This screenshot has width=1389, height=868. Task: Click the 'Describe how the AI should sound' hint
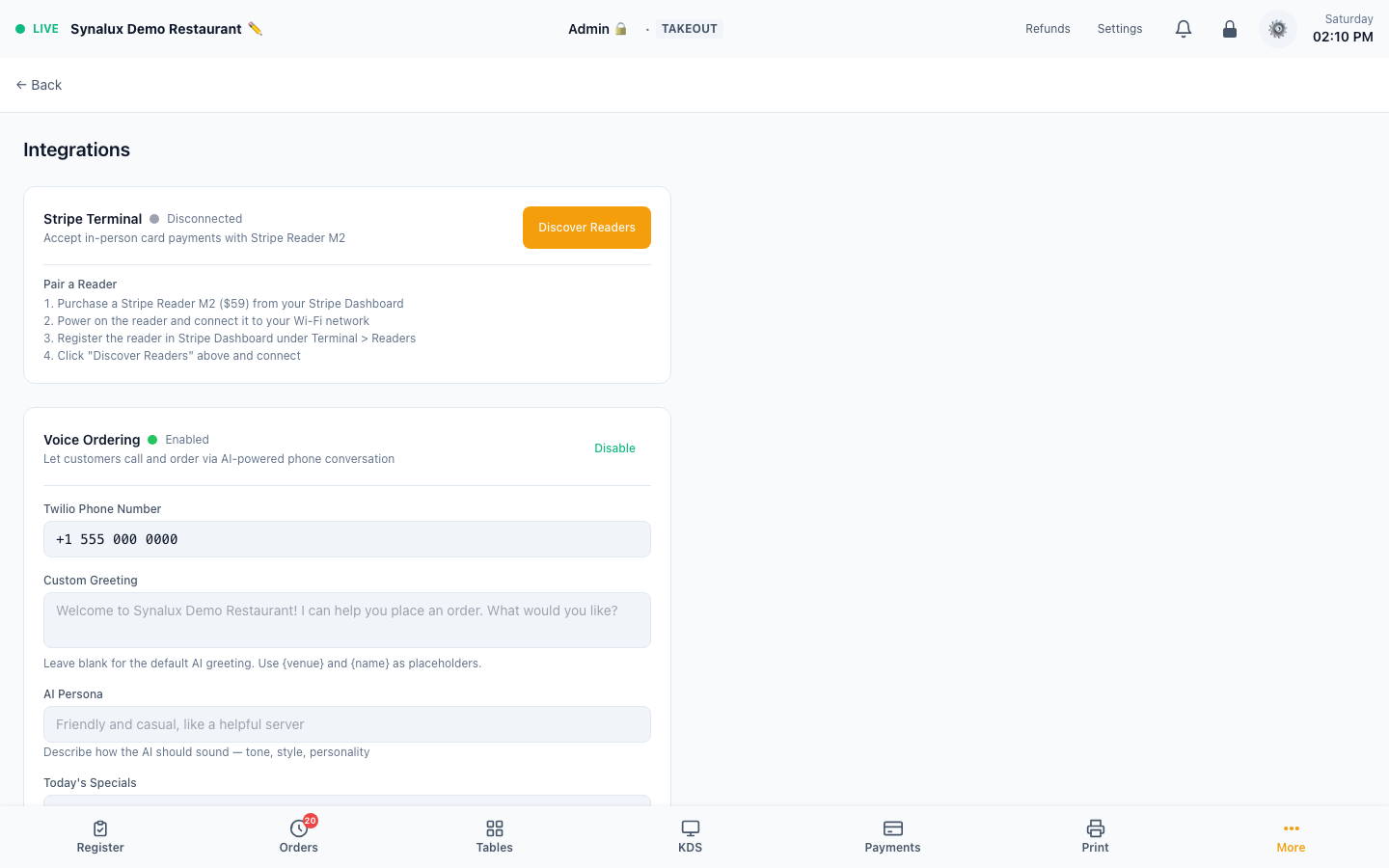point(206,752)
